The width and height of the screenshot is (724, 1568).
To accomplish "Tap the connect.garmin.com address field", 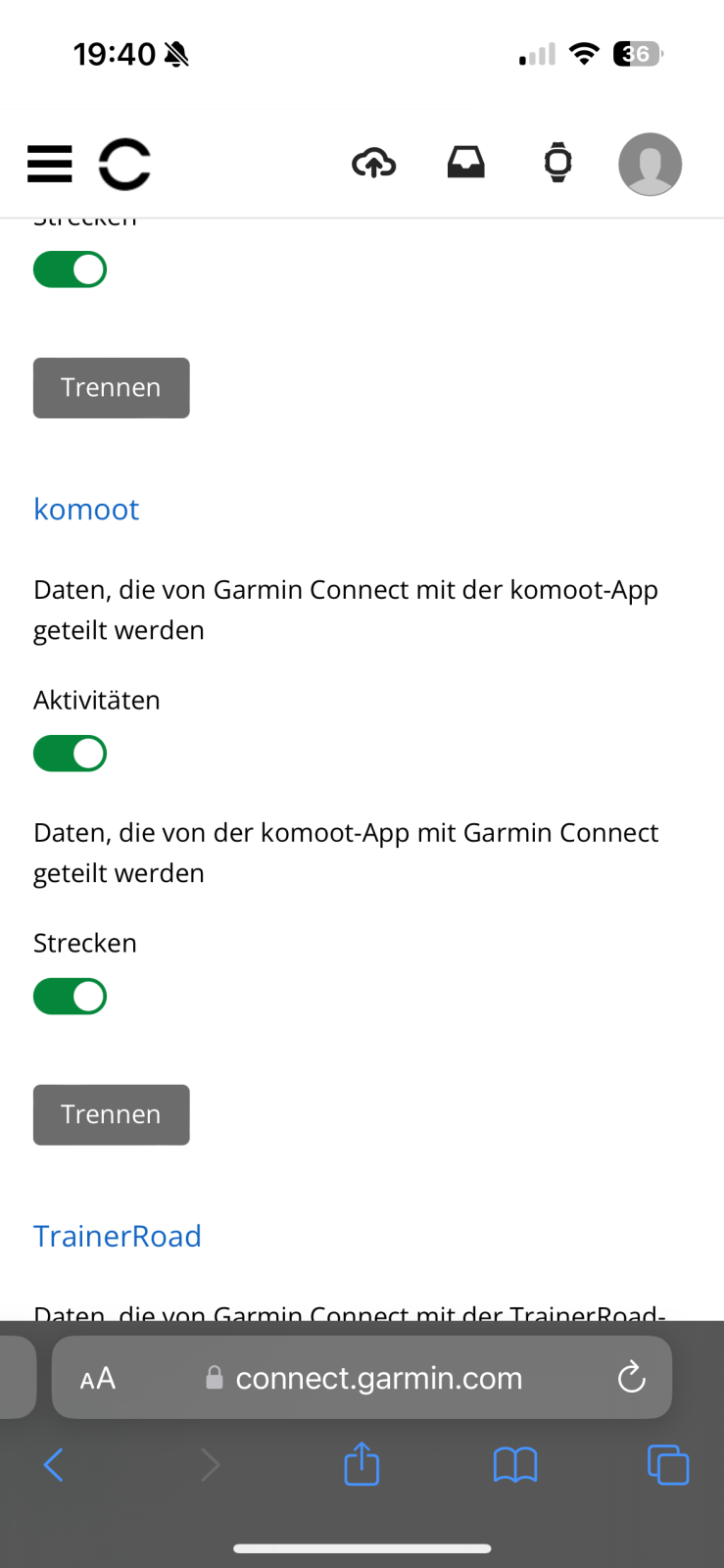I will (x=378, y=1378).
